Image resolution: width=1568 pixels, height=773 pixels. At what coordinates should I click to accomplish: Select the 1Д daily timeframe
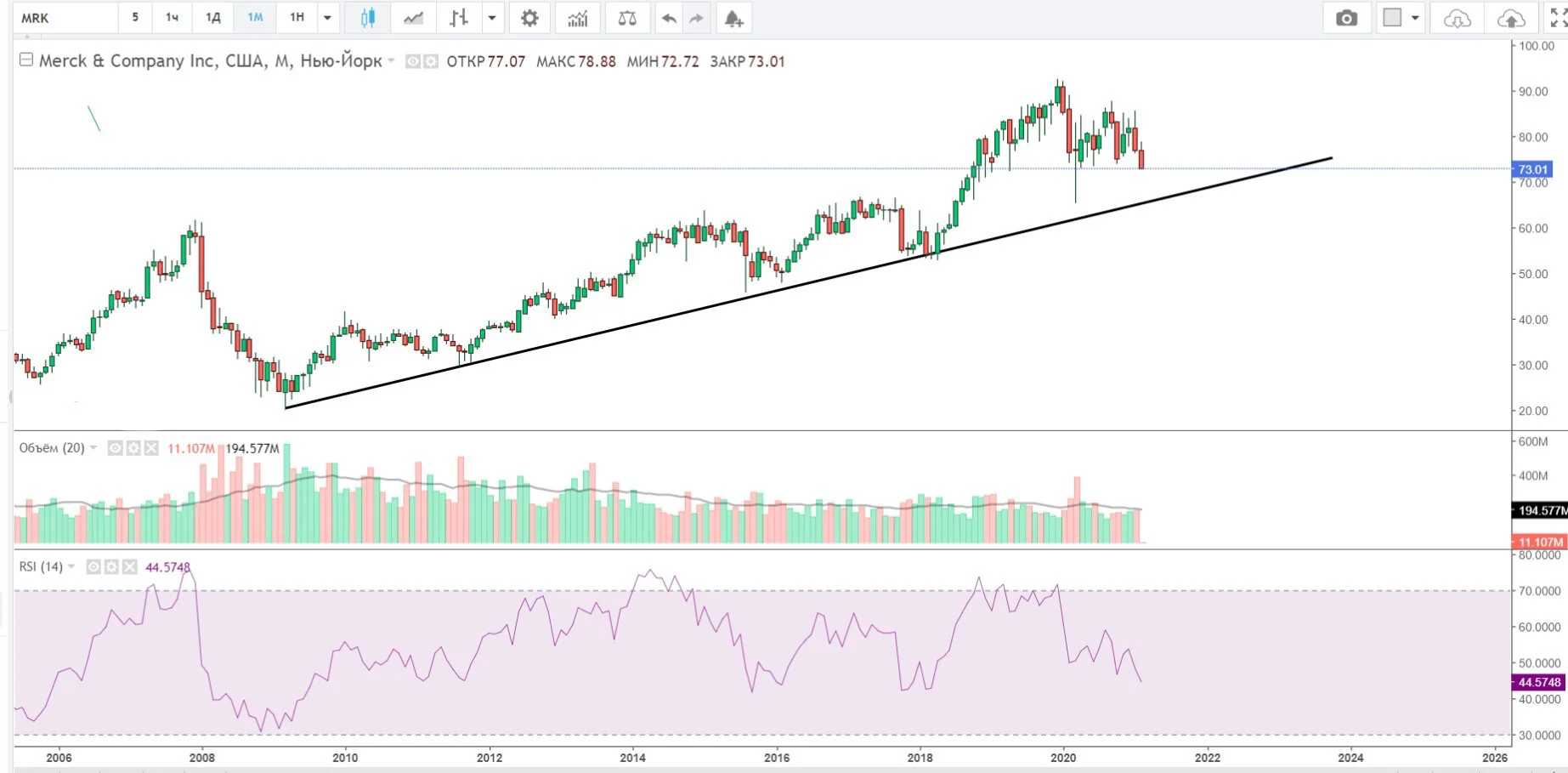(213, 18)
